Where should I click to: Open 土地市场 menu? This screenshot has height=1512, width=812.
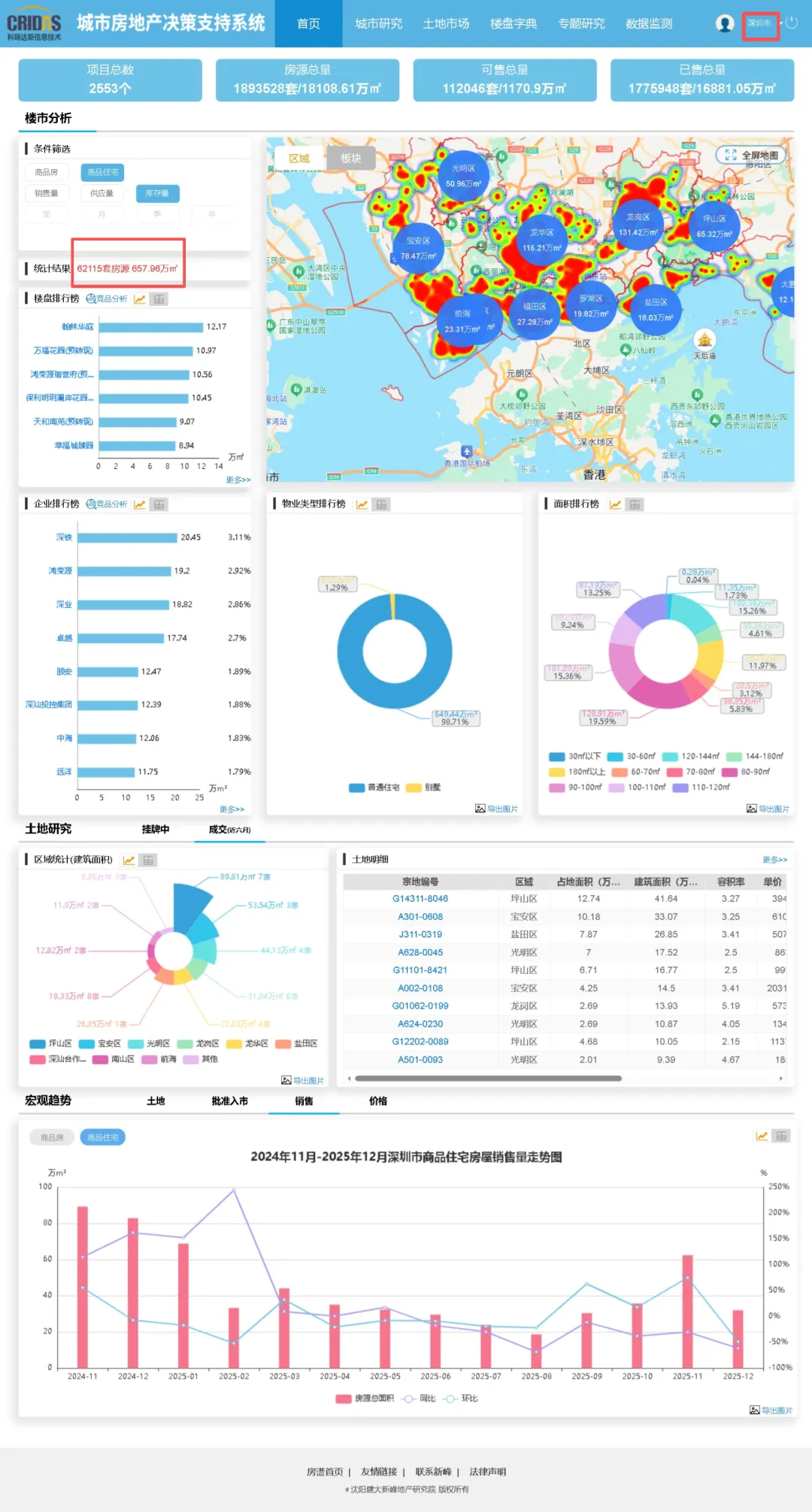(447, 23)
